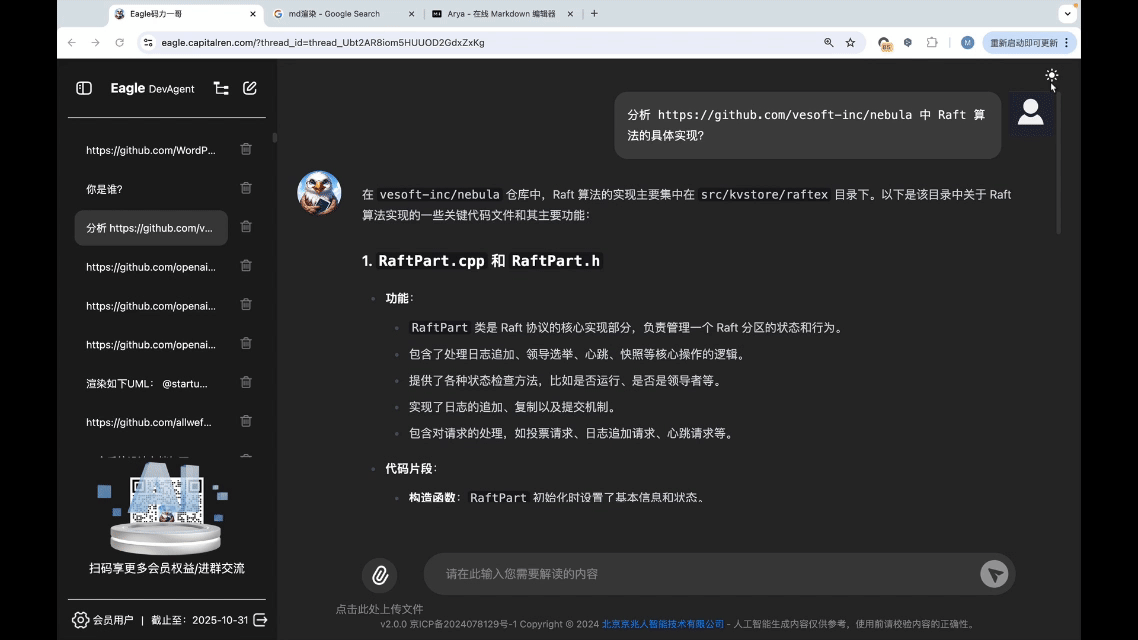The height and width of the screenshot is (640, 1138).
Task: Click the '1. RaftPart.cpp 和 RaftPart.h' heading
Action: [481, 261]
